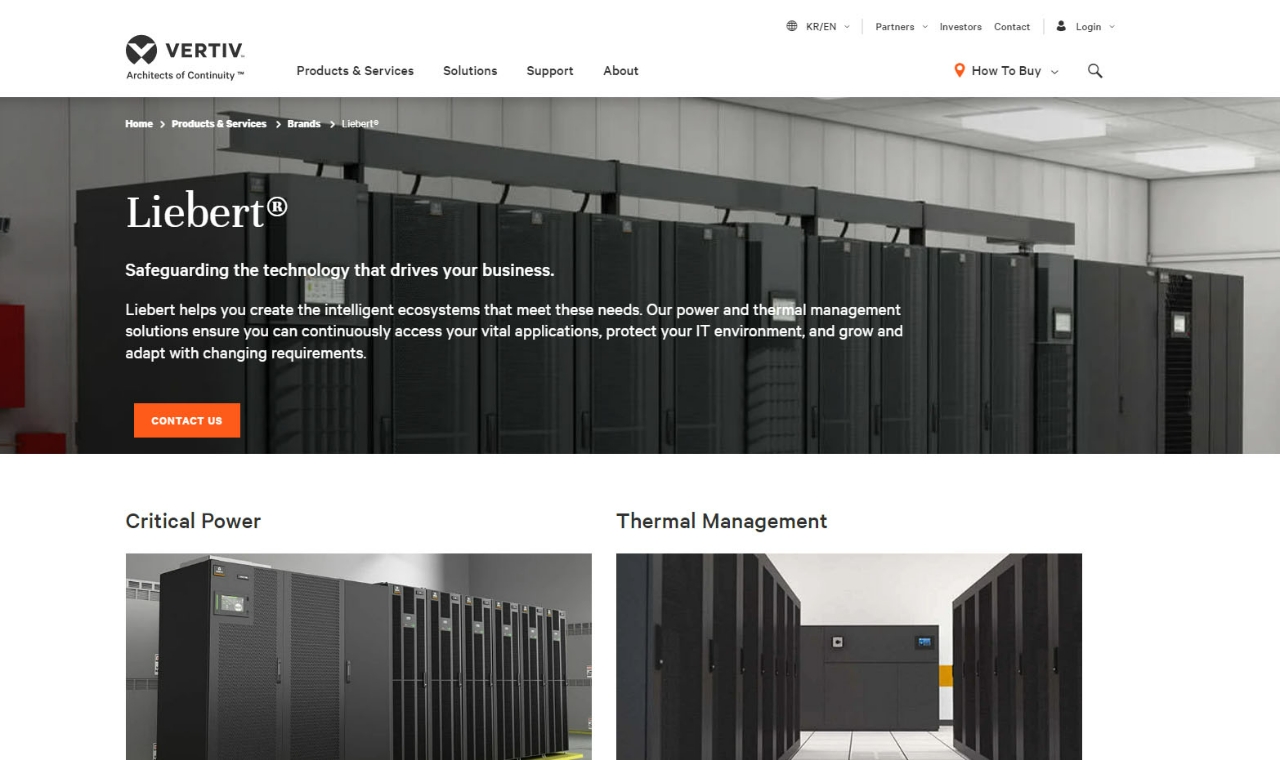1280x760 pixels.
Task: Click the Brands breadcrumb
Action: pyautogui.click(x=304, y=124)
